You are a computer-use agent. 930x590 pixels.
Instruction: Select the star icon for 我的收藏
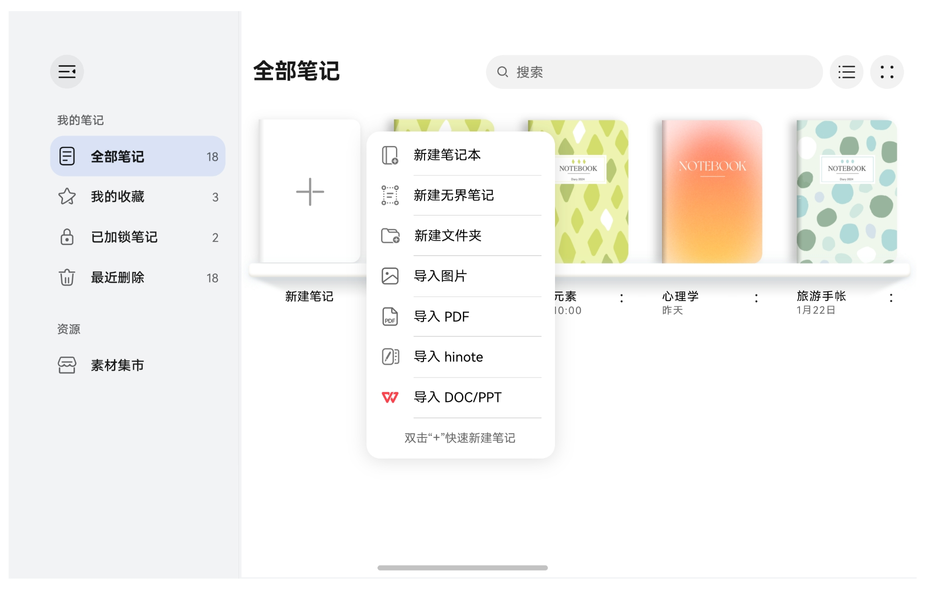tap(67, 197)
